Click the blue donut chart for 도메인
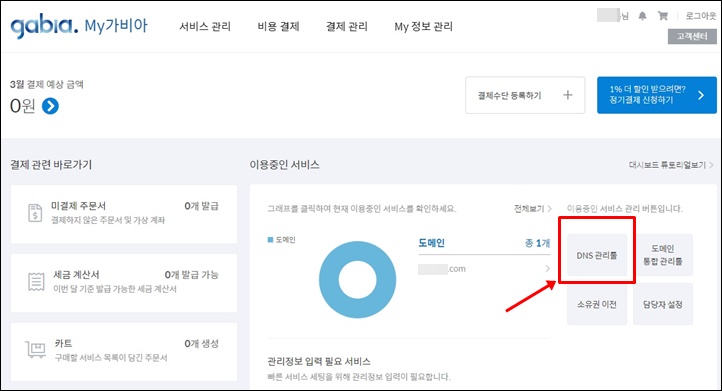Screen dimensions: 722x391 [357, 279]
